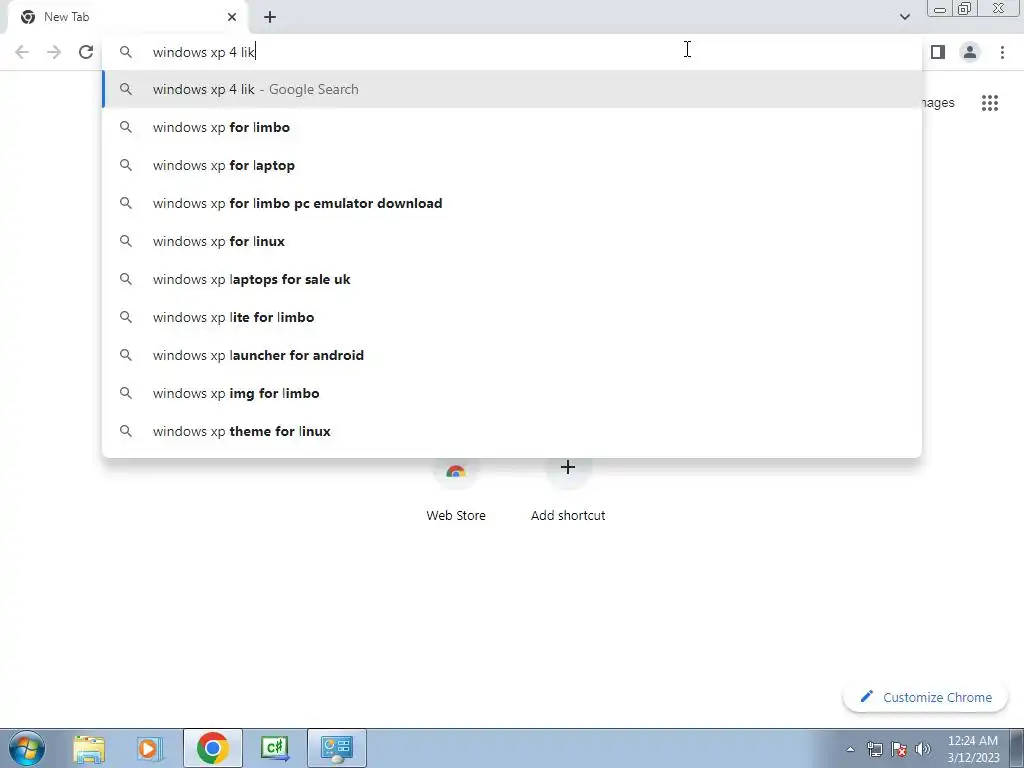Open the control panel taskbar icon
The height and width of the screenshot is (768, 1024).
pos(337,748)
